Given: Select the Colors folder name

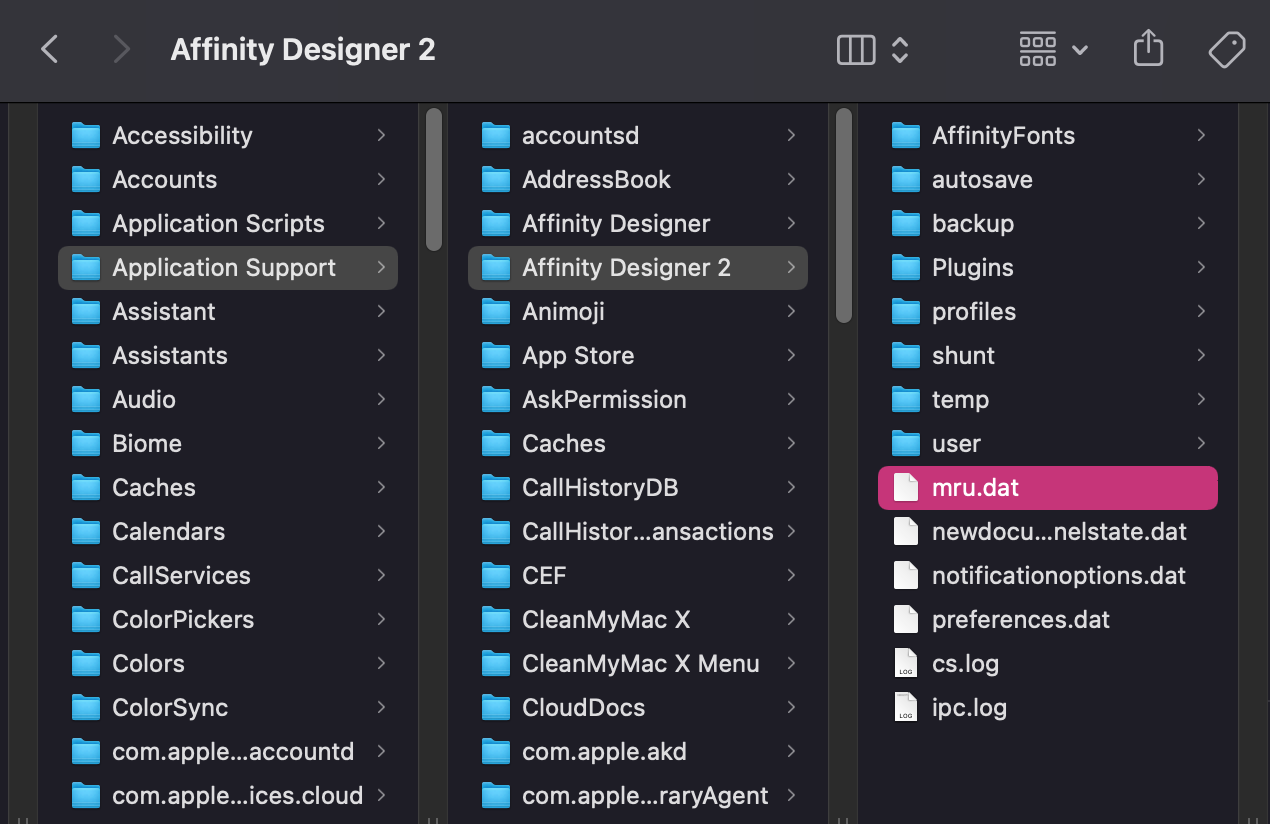Looking at the screenshot, I should coord(148,663).
